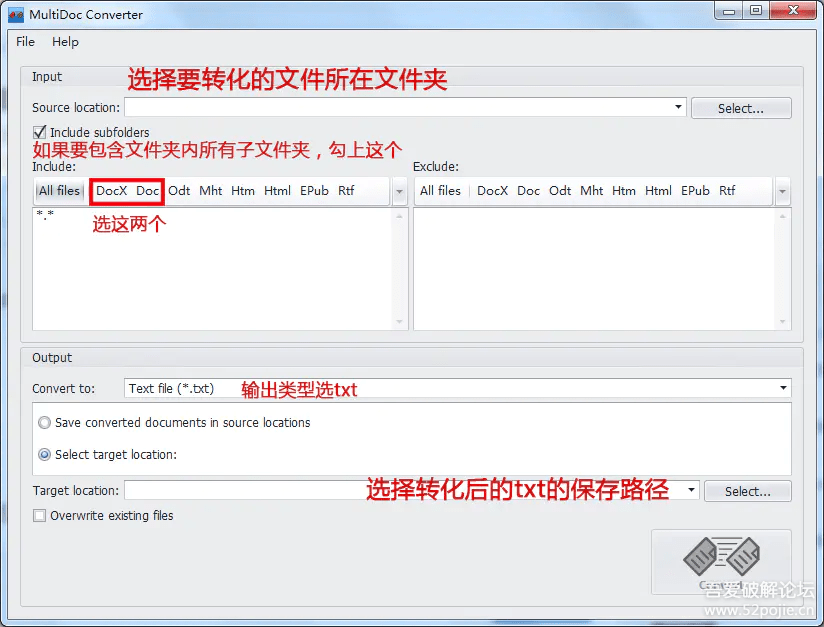Select Htm in Exclude filter bar
The image size is (824, 627).
tap(624, 191)
